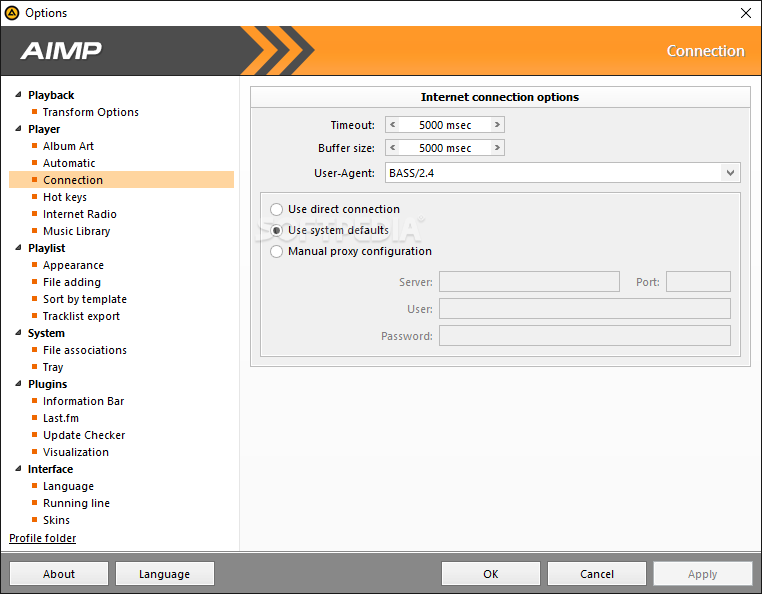This screenshot has width=762, height=594.
Task: Open Running line settings
Action: point(76,503)
